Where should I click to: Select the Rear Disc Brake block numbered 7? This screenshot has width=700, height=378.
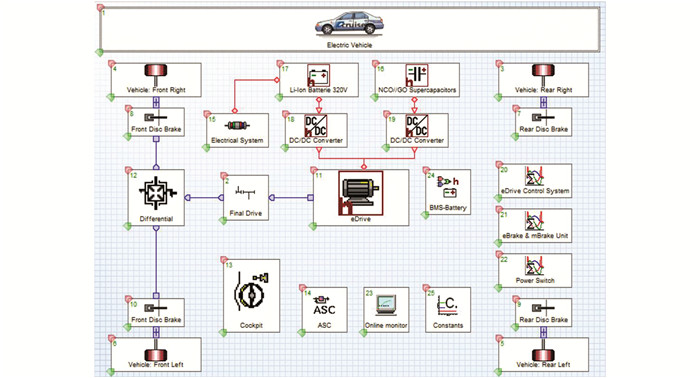tap(543, 122)
